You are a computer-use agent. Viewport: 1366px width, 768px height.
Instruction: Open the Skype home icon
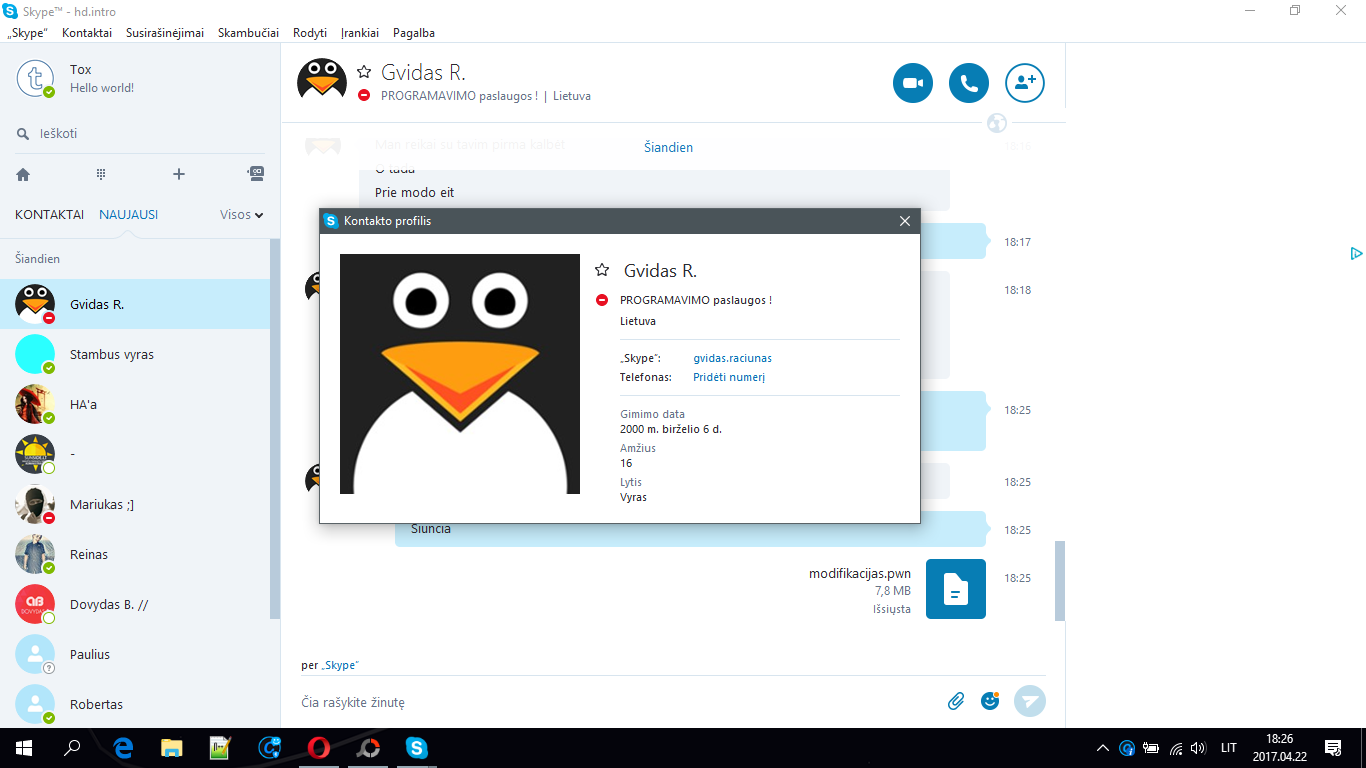coord(23,174)
